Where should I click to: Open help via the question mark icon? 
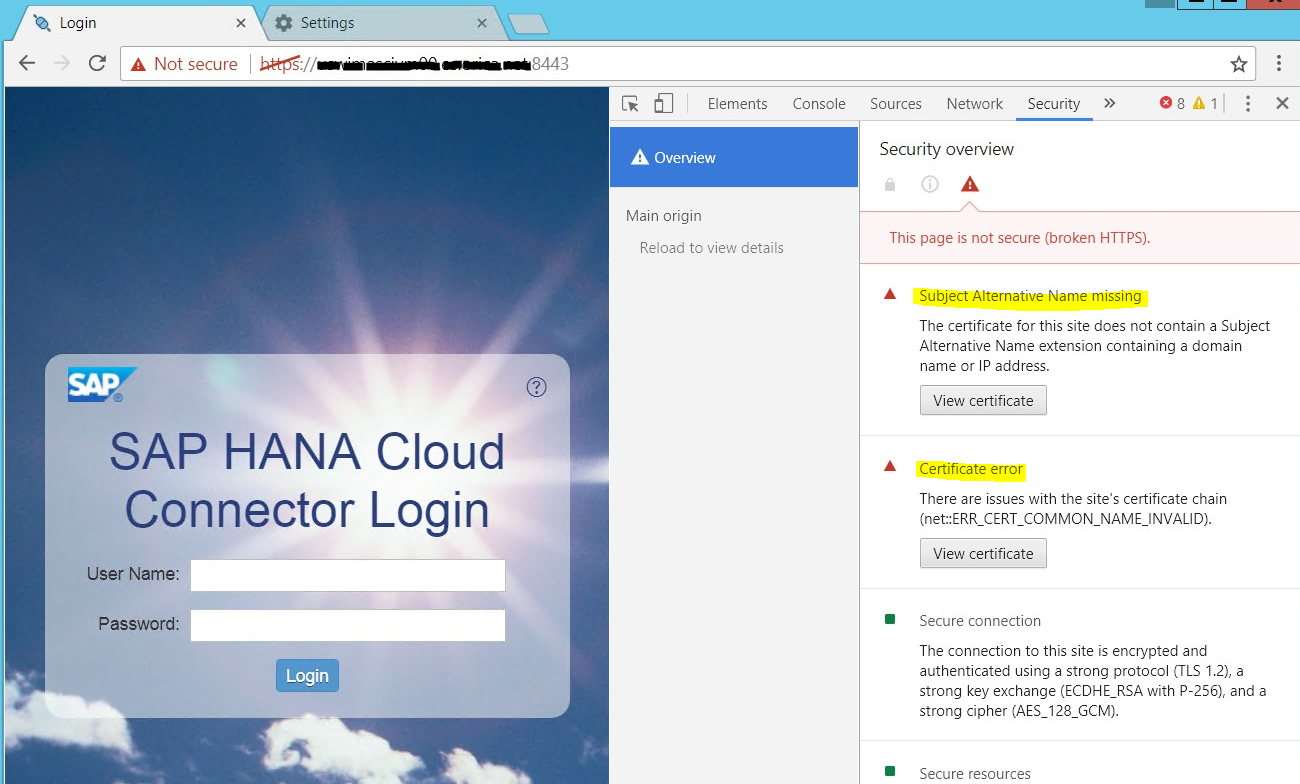click(537, 387)
